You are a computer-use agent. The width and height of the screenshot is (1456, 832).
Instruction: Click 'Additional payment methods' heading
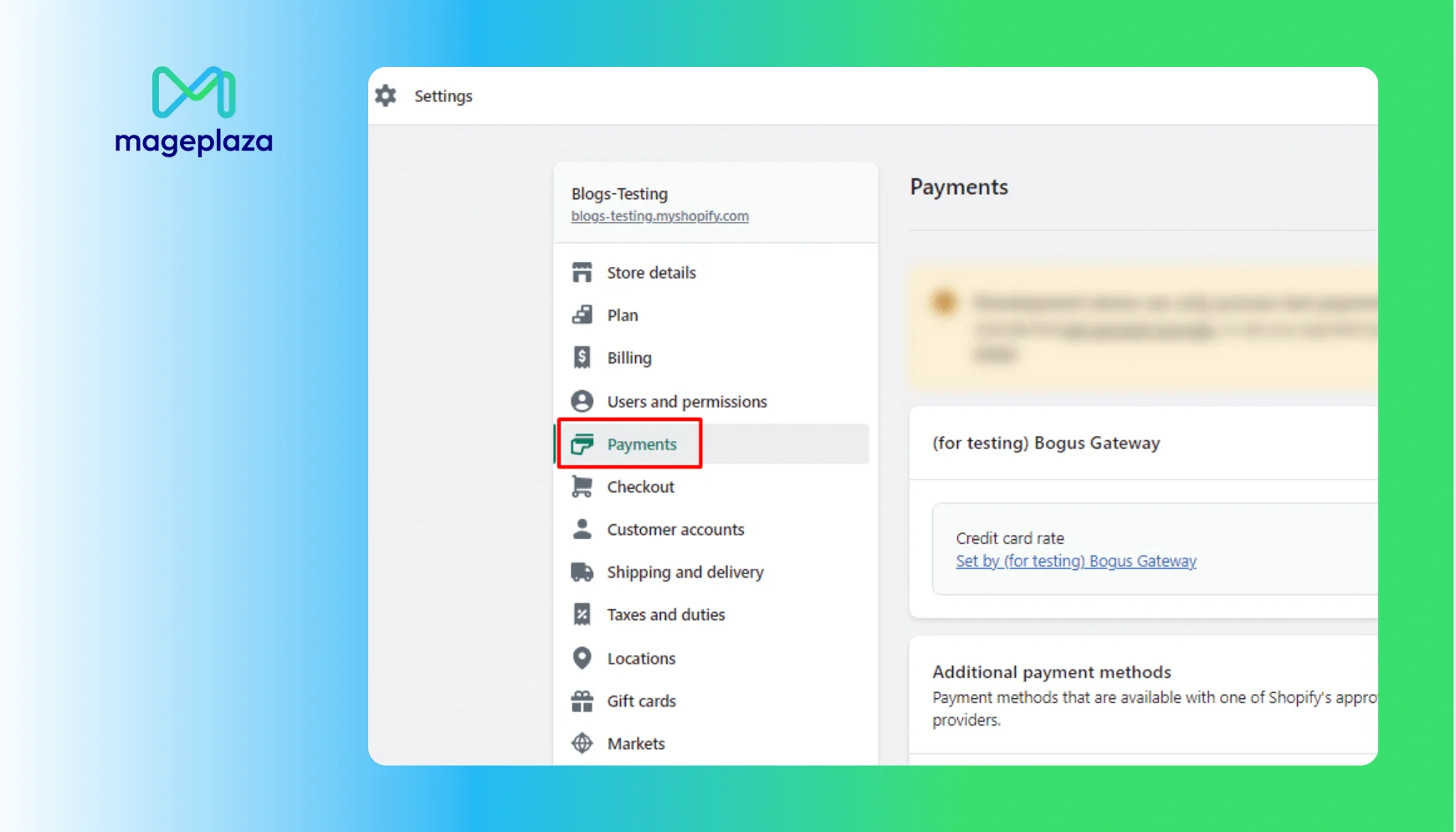tap(1052, 672)
